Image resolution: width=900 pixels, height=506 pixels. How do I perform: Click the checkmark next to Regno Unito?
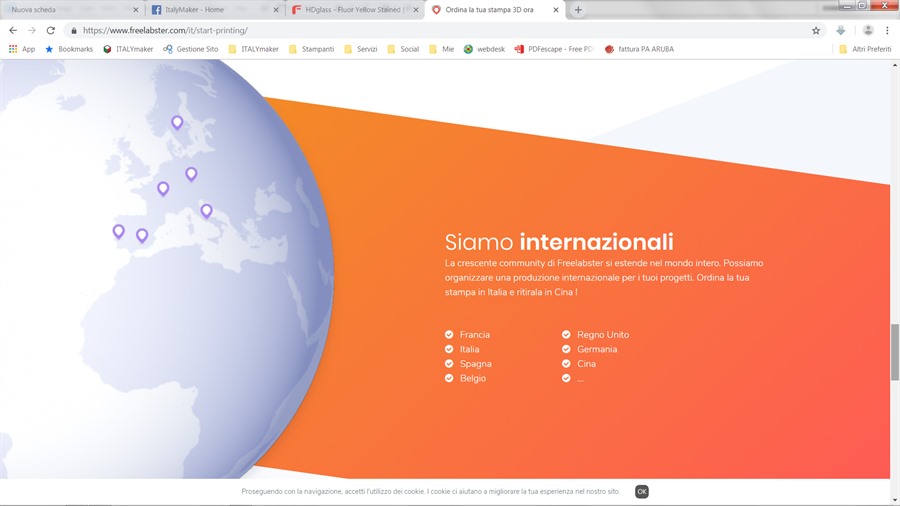(x=566, y=334)
